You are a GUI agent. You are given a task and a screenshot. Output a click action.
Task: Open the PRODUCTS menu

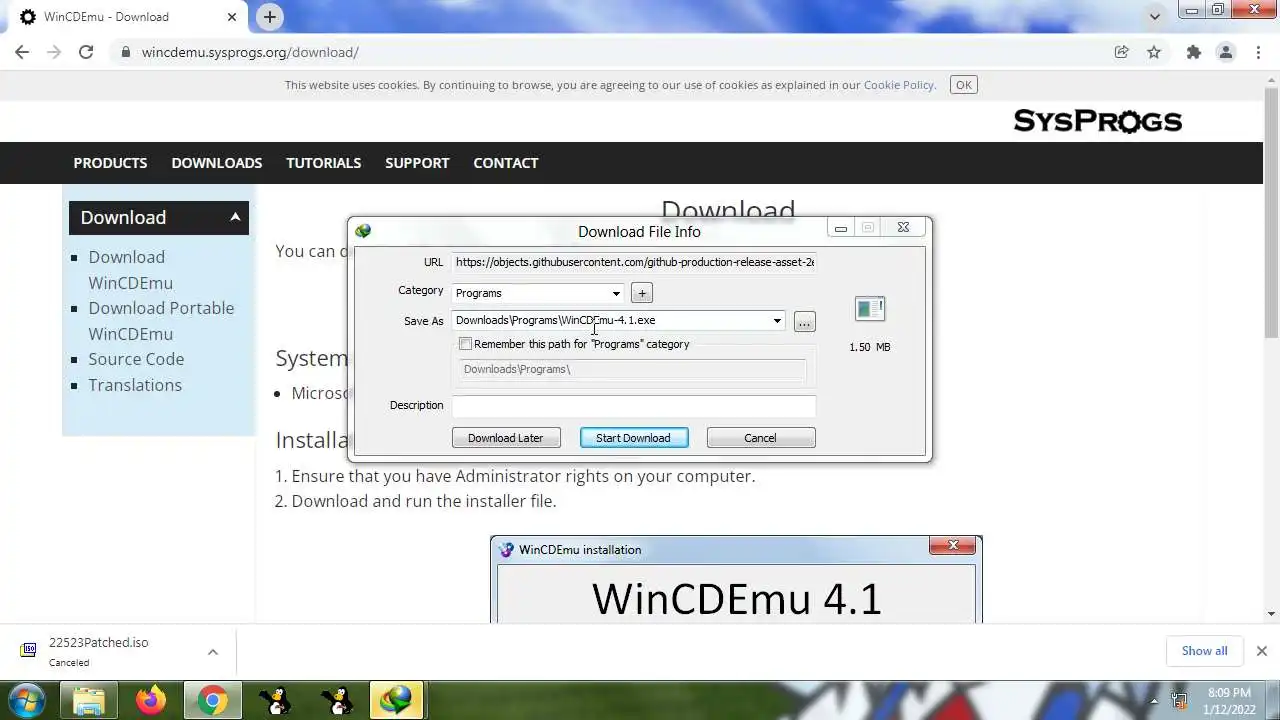(x=110, y=162)
